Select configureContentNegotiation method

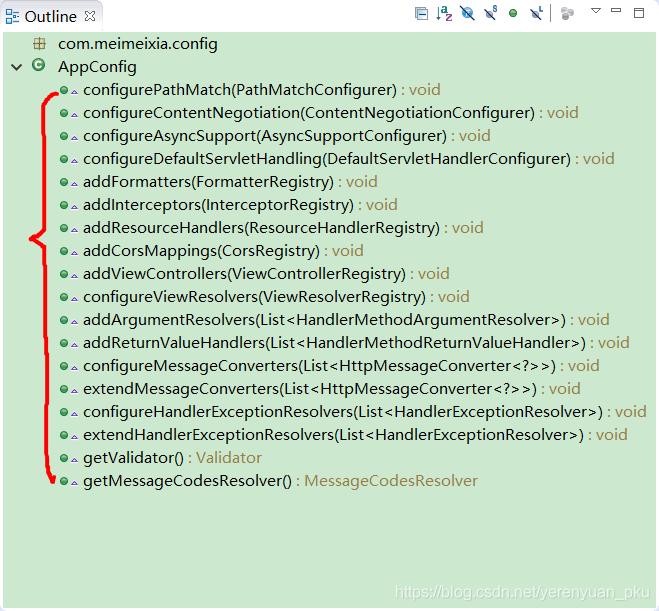coord(330,113)
